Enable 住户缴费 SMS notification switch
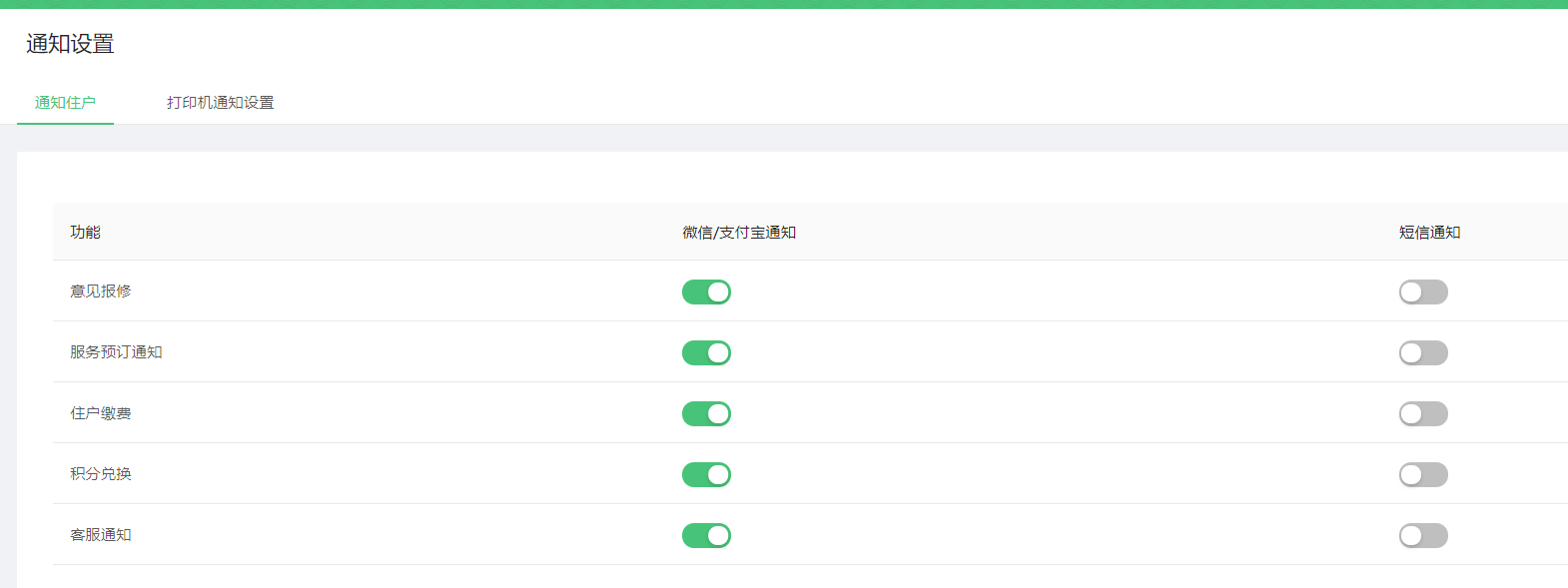1568x588 pixels. [1423, 413]
